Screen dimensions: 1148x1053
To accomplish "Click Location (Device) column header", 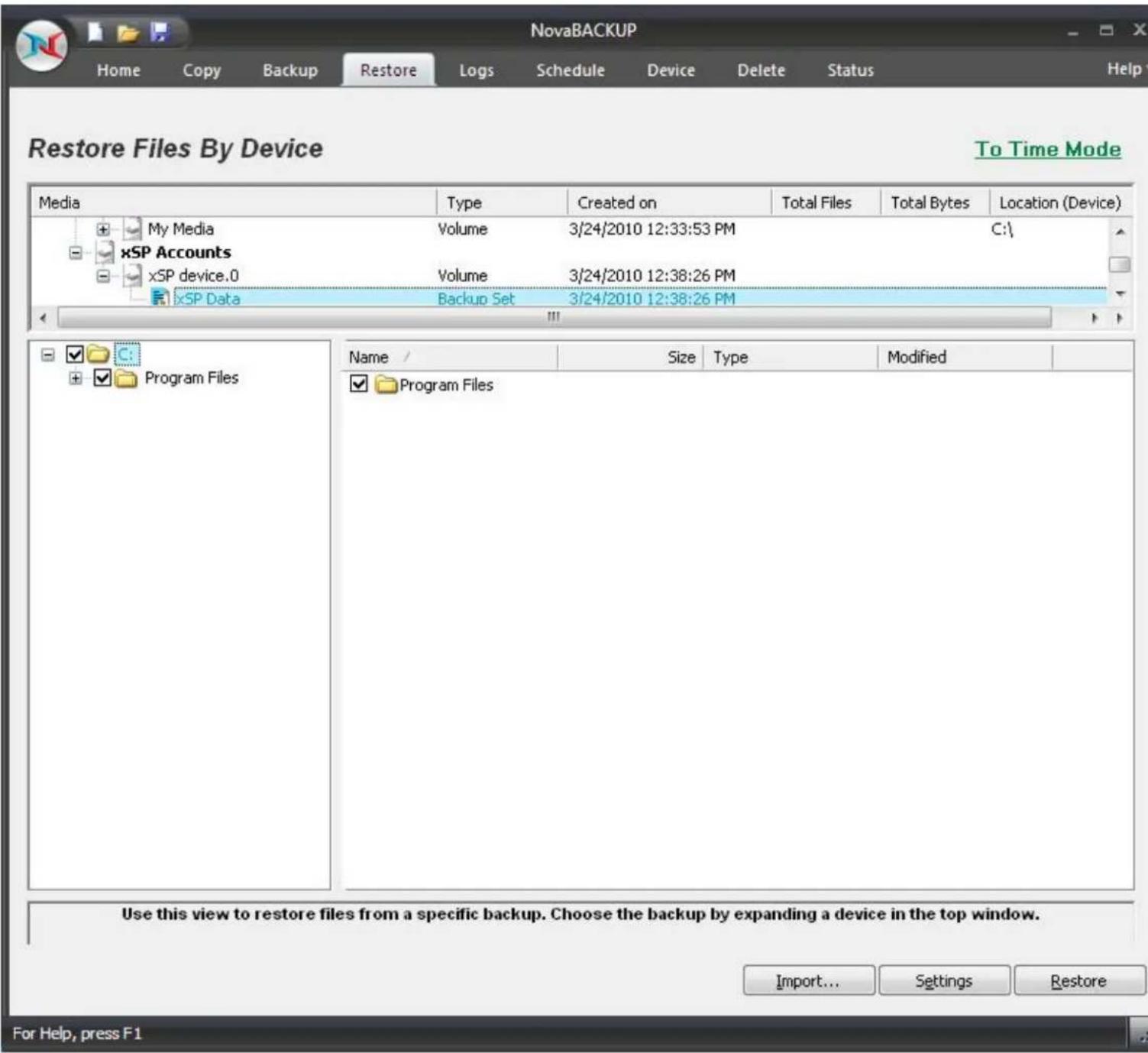I will coord(1060,202).
